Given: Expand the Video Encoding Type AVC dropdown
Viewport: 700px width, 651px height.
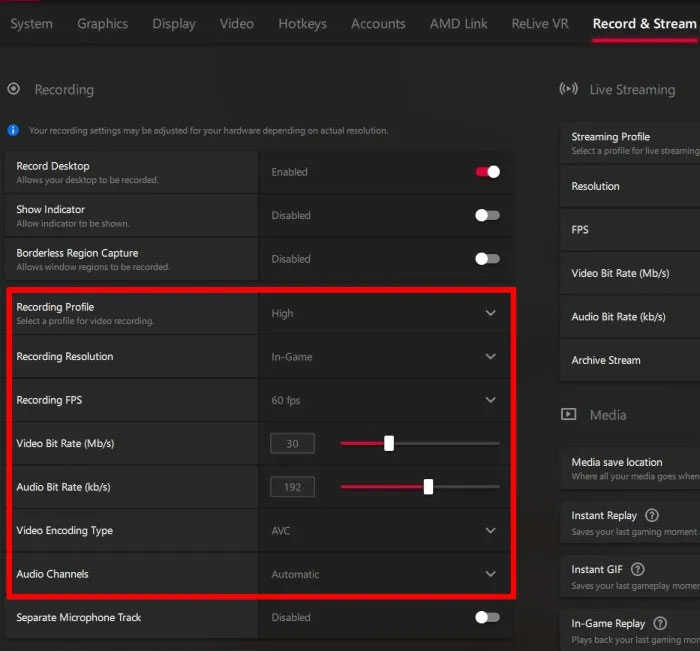Looking at the screenshot, I should tap(385, 530).
